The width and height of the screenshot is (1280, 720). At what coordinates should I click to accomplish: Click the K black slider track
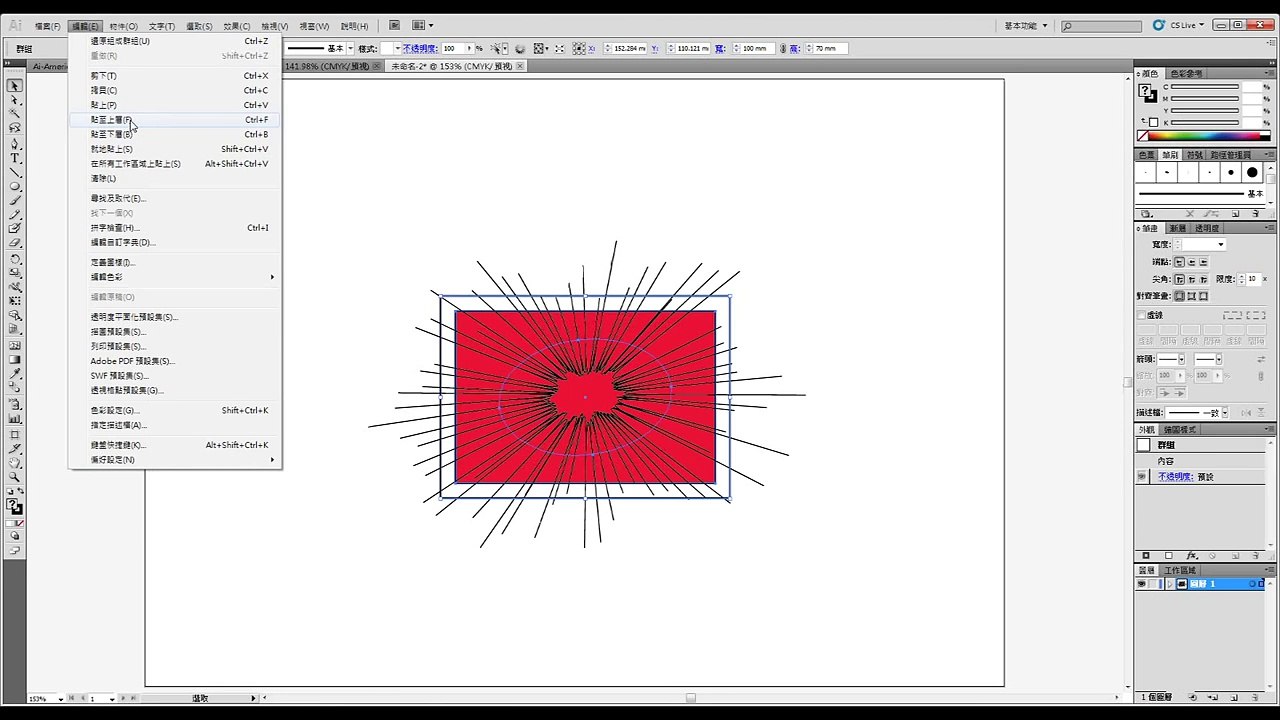pyautogui.click(x=1205, y=122)
